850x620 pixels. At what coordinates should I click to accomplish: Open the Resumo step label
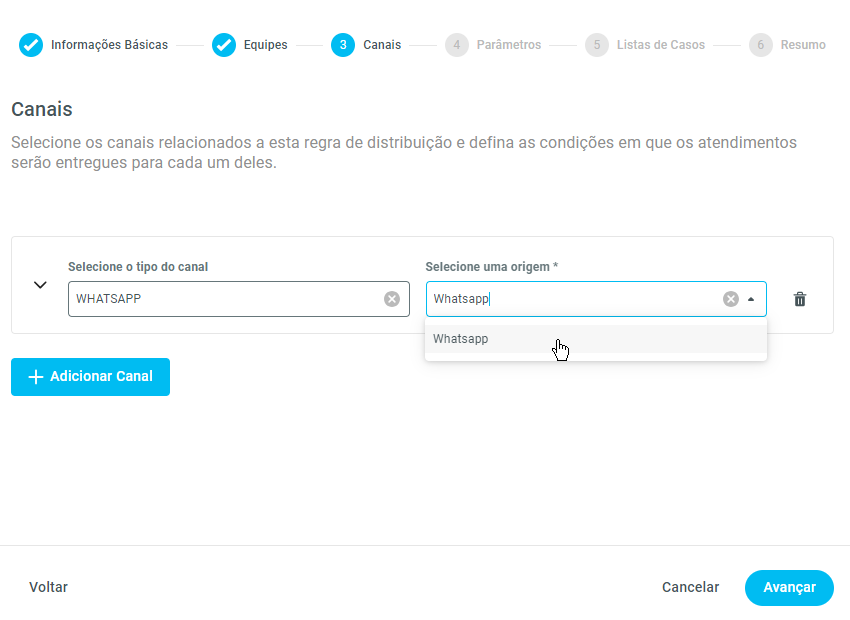(x=803, y=45)
